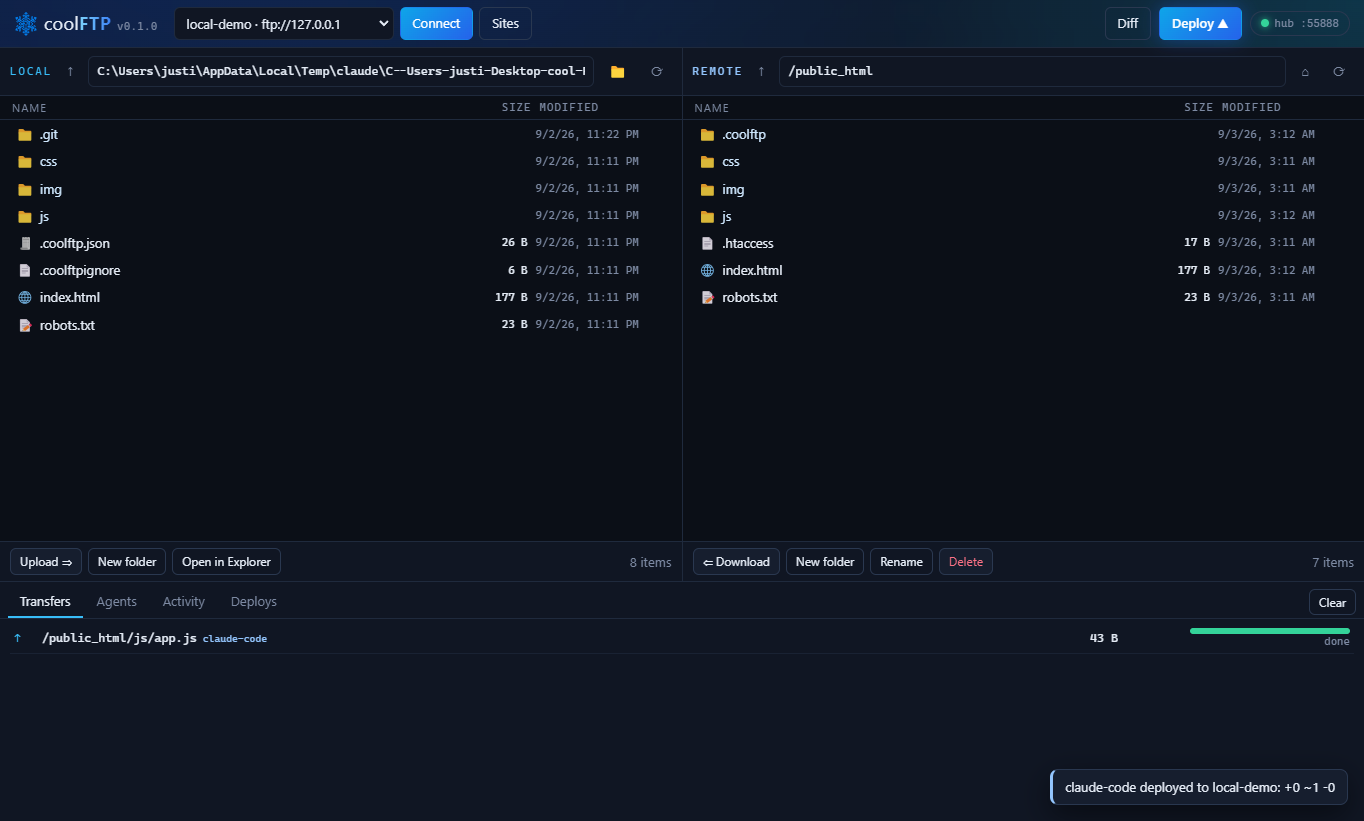Create a New folder in remote pane

(x=825, y=562)
